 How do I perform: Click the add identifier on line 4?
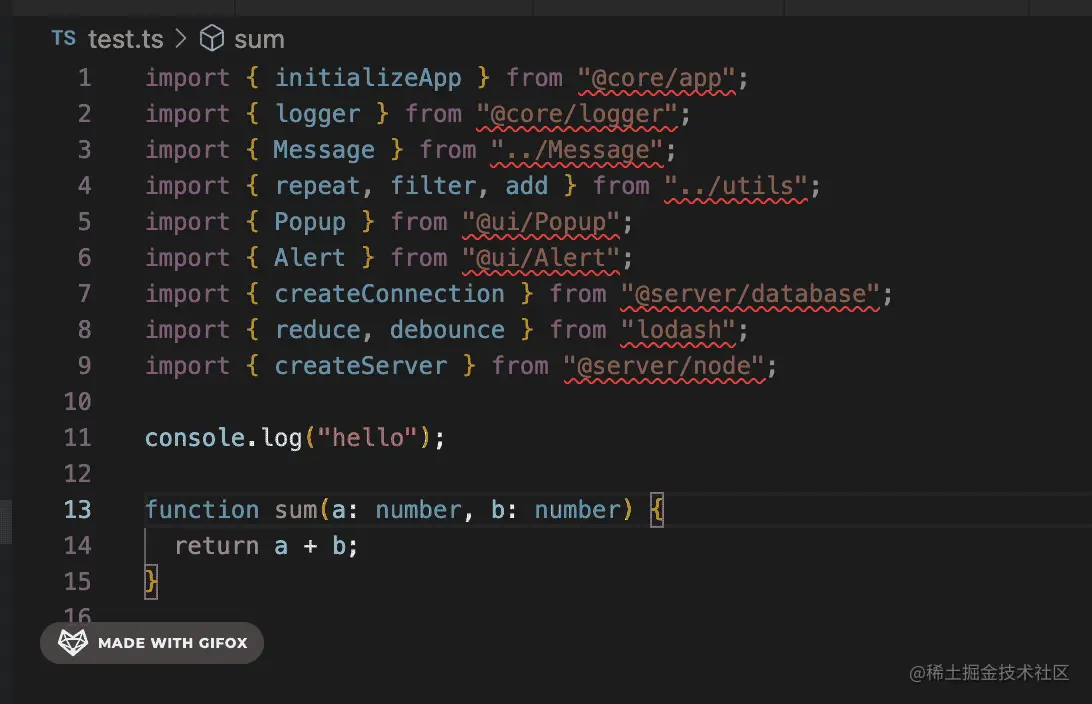[526, 186]
